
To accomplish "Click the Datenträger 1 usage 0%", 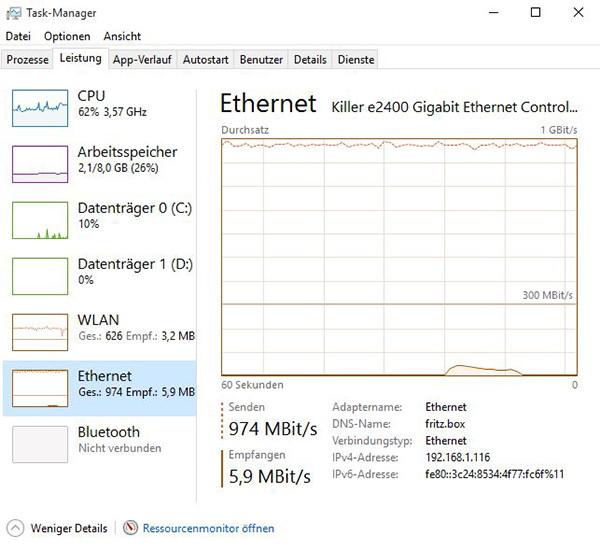I will coord(86,280).
